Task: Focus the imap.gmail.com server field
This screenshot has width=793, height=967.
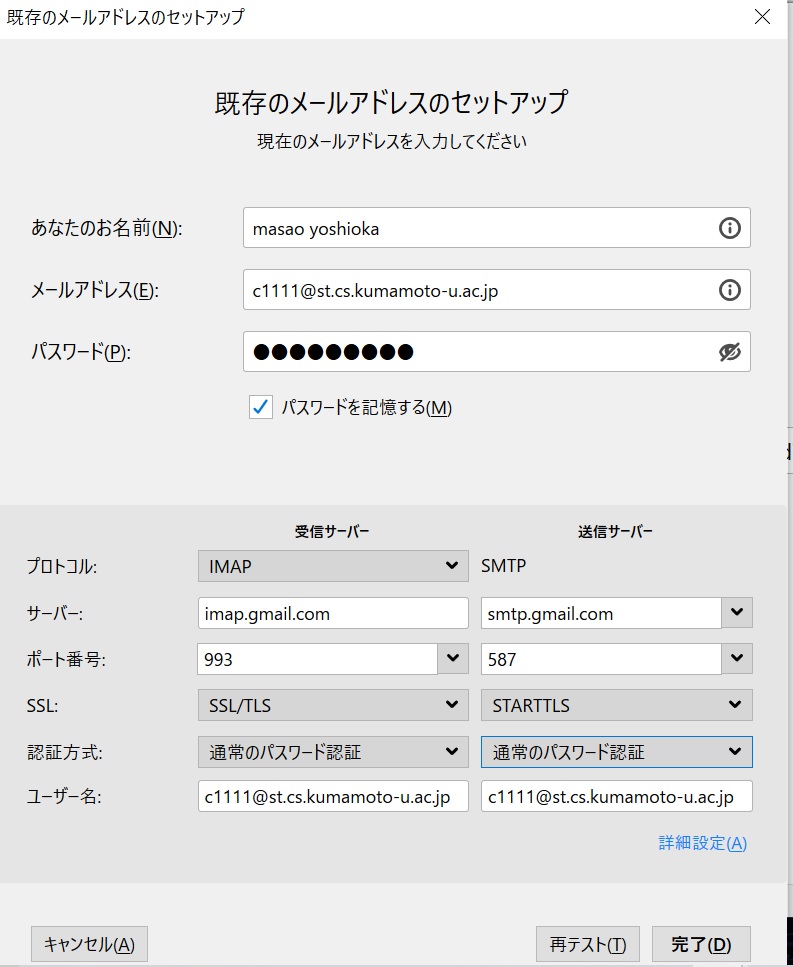Action: [333, 613]
